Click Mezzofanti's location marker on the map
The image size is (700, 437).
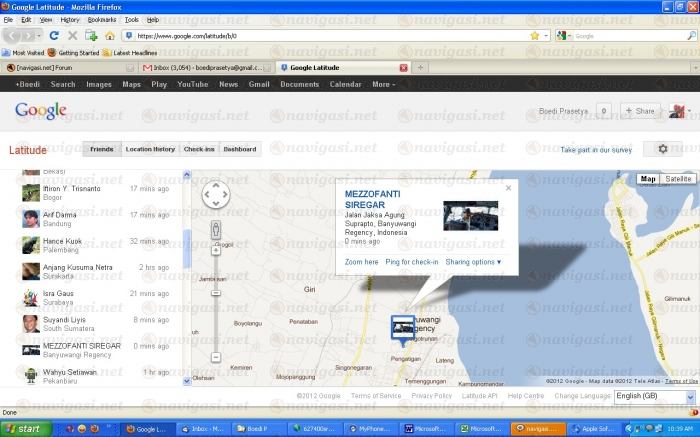(x=401, y=325)
